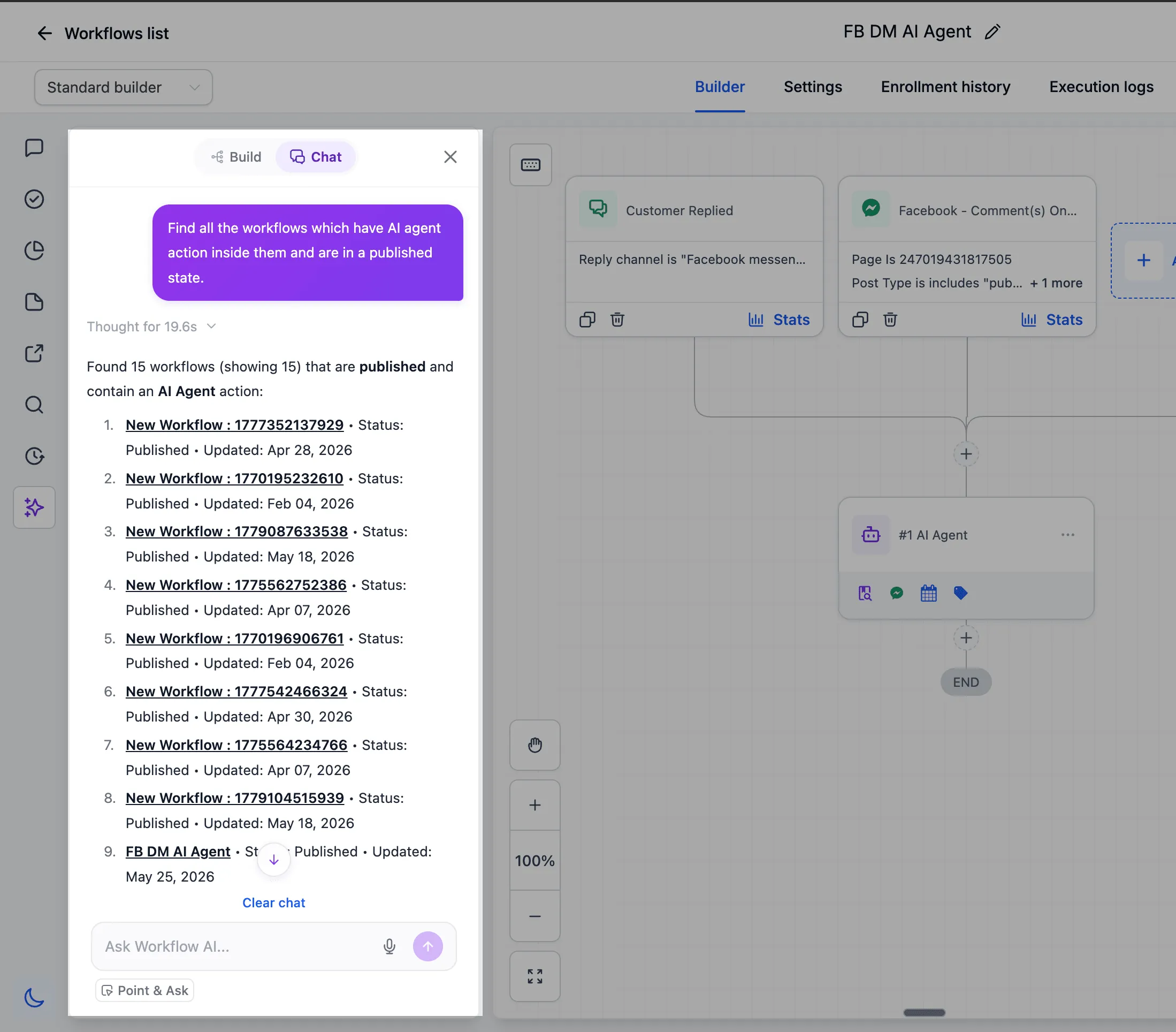Open the keyboard shortcuts icon on canvas
Viewport: 1176px width, 1032px height.
click(x=530, y=165)
